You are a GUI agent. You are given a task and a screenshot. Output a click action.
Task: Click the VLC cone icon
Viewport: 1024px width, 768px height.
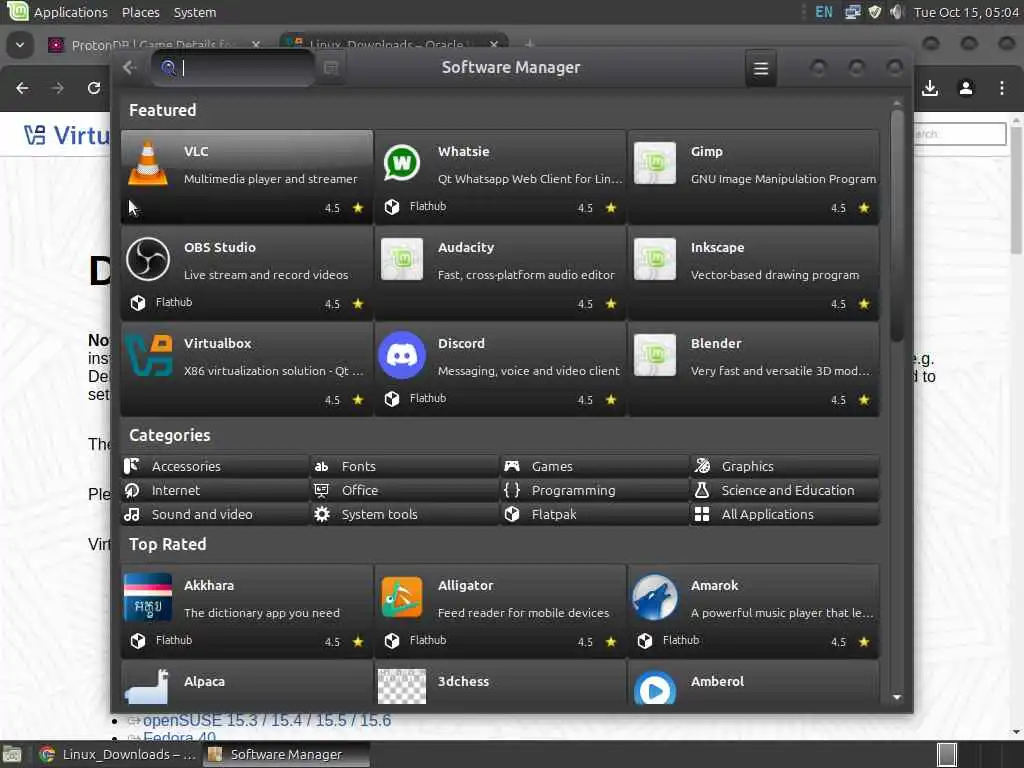(x=148, y=163)
